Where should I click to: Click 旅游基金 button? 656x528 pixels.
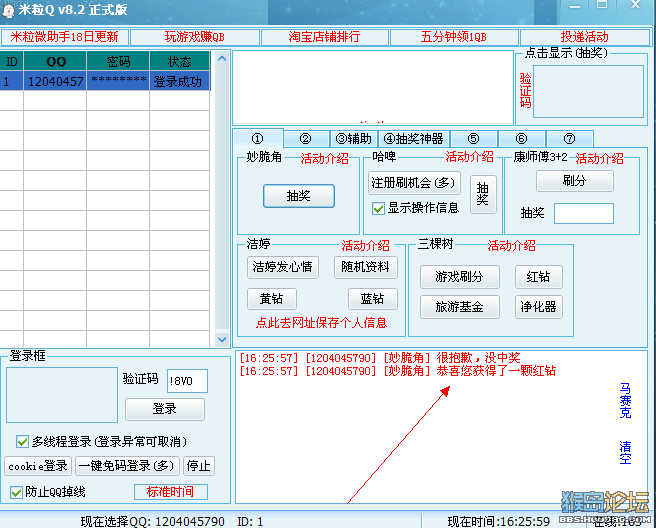coord(459,307)
